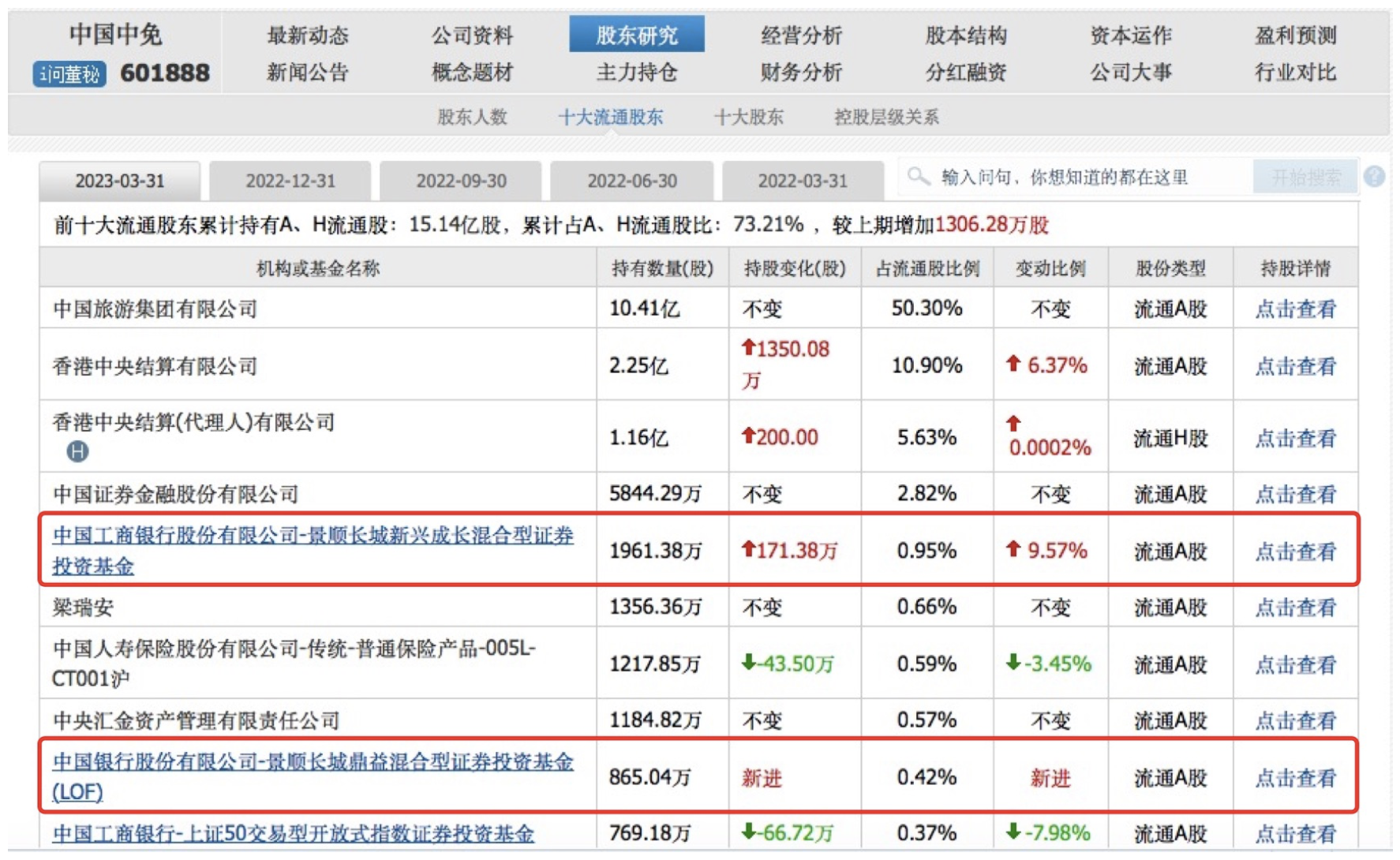1400x860 pixels.
Task: Click the H-share badge under 香港中央结算(代理人)
Action: [77, 451]
